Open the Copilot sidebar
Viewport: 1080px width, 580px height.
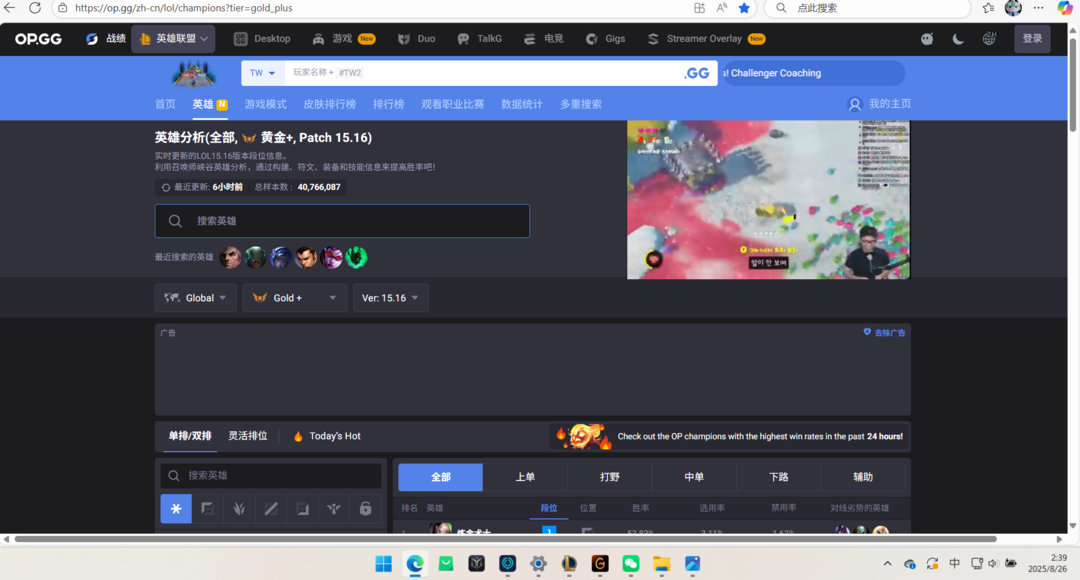pyautogui.click(x=1065, y=8)
